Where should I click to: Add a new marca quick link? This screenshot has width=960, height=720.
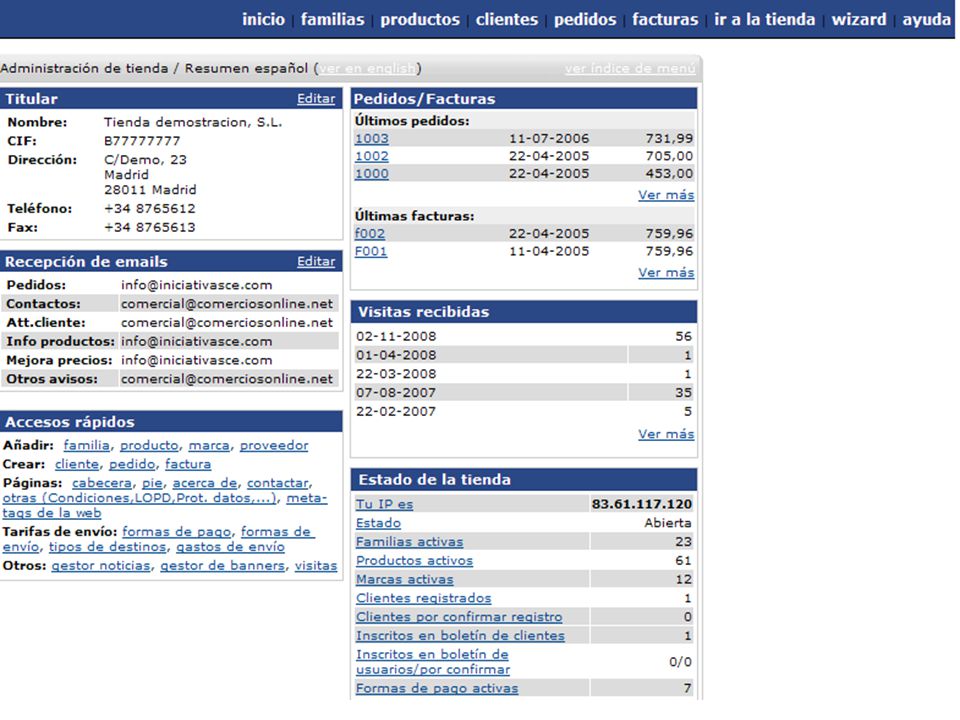click(x=209, y=446)
